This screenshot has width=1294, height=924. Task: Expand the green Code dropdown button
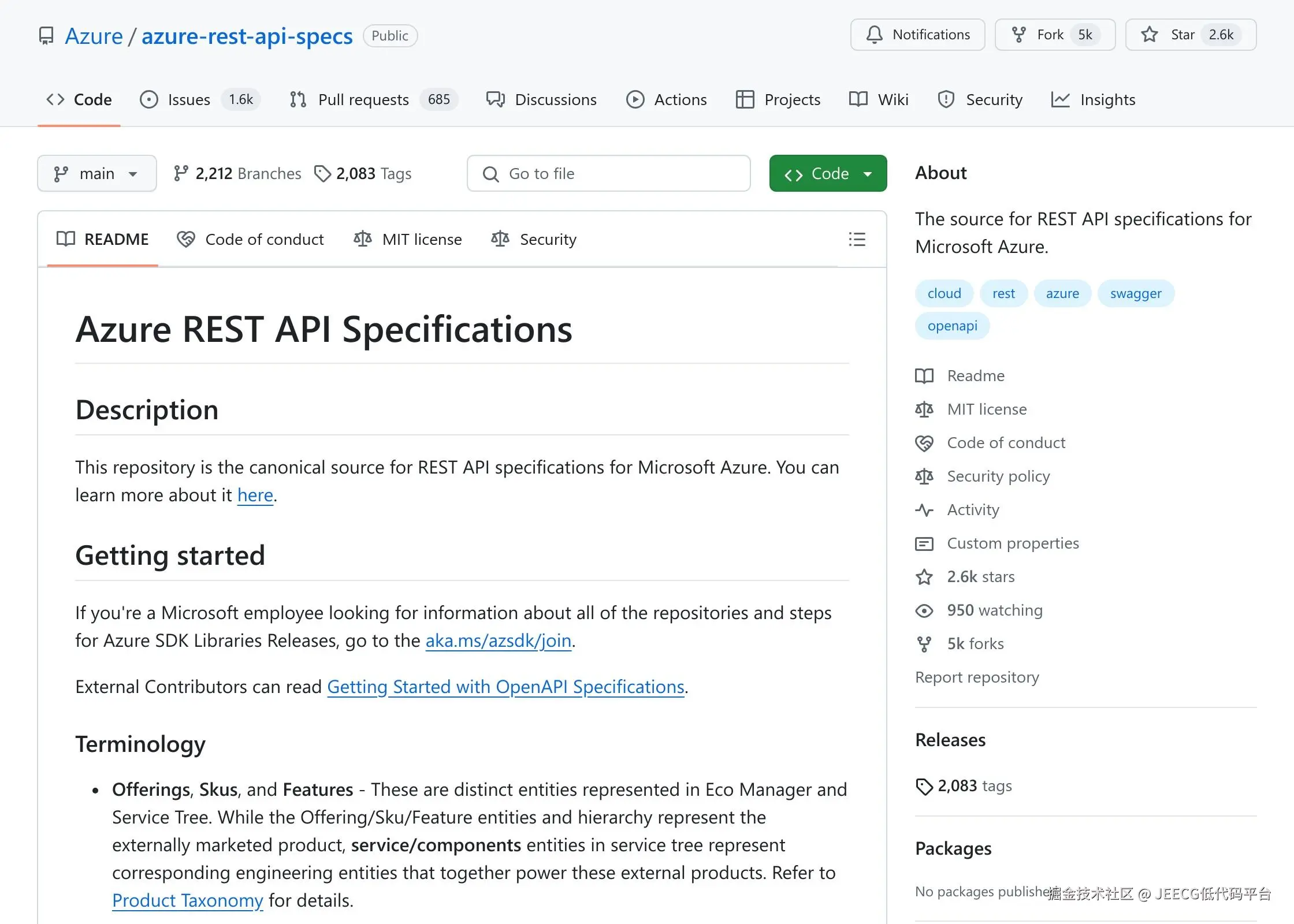[828, 173]
